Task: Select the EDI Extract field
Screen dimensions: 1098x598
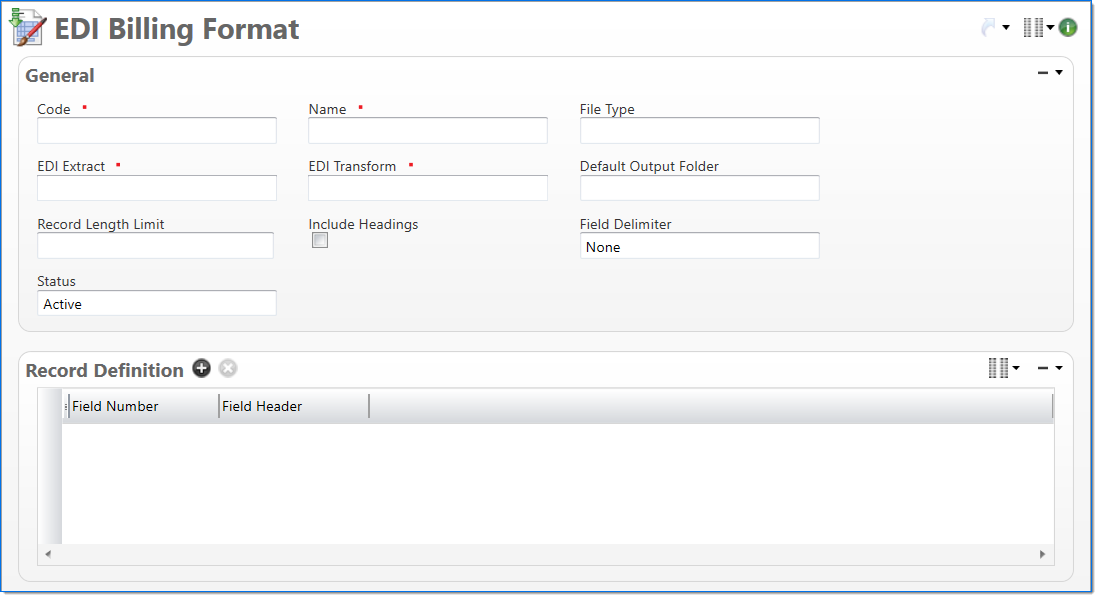Action: pyautogui.click(x=156, y=188)
